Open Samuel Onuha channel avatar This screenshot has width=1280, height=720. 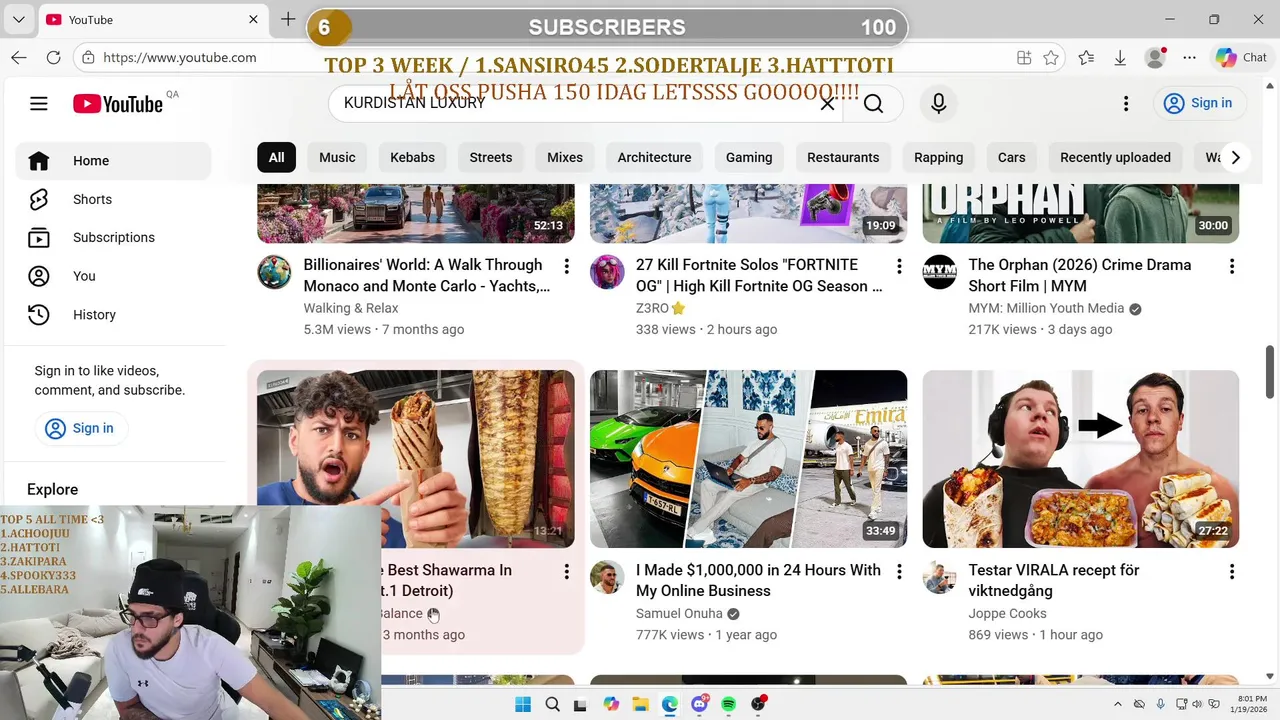(x=607, y=577)
